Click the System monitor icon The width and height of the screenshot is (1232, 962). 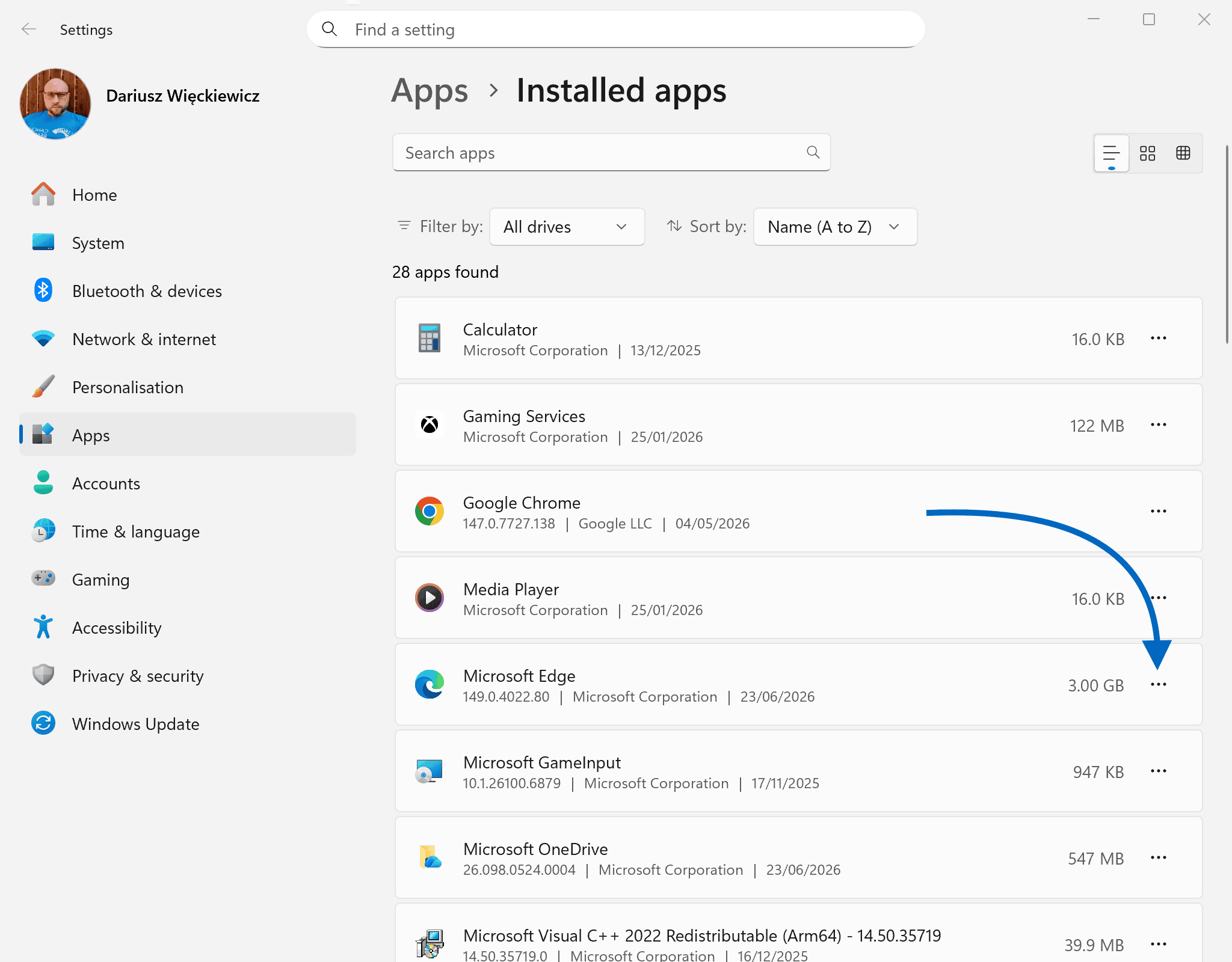point(43,242)
